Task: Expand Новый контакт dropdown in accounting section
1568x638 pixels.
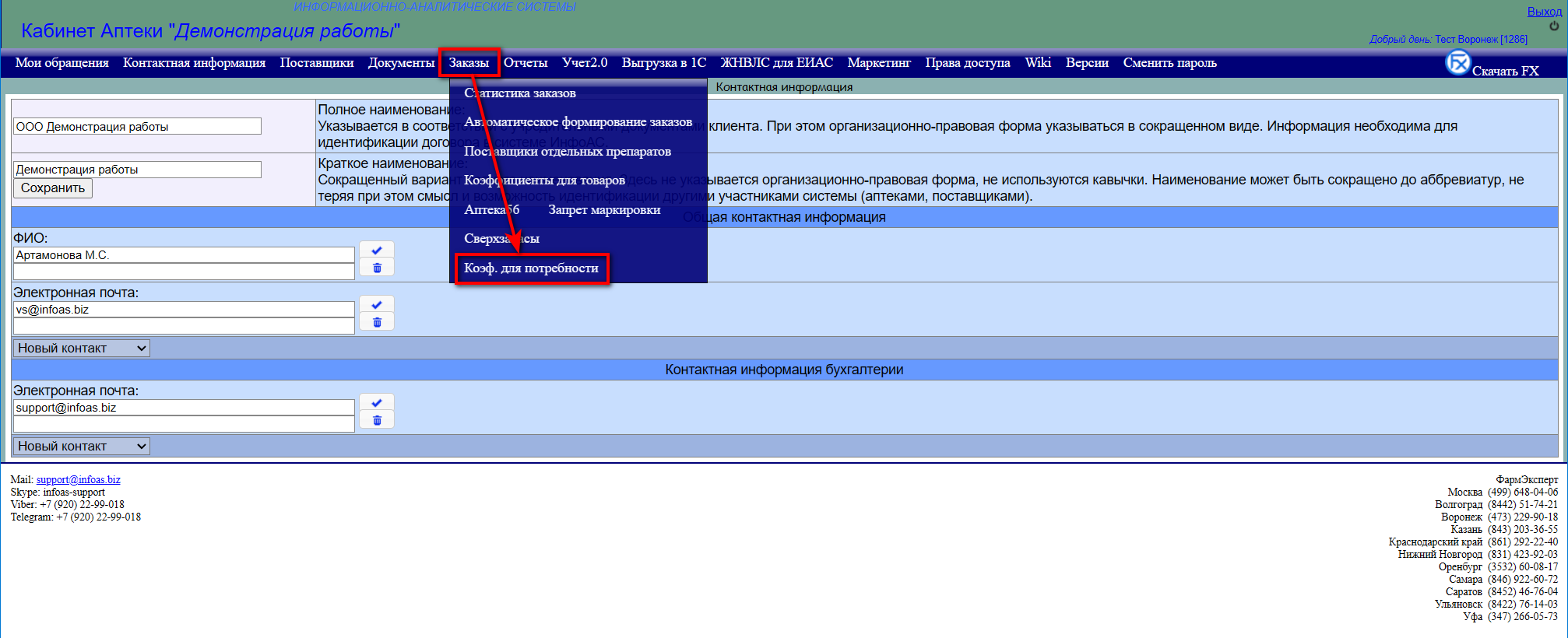Action: click(82, 446)
